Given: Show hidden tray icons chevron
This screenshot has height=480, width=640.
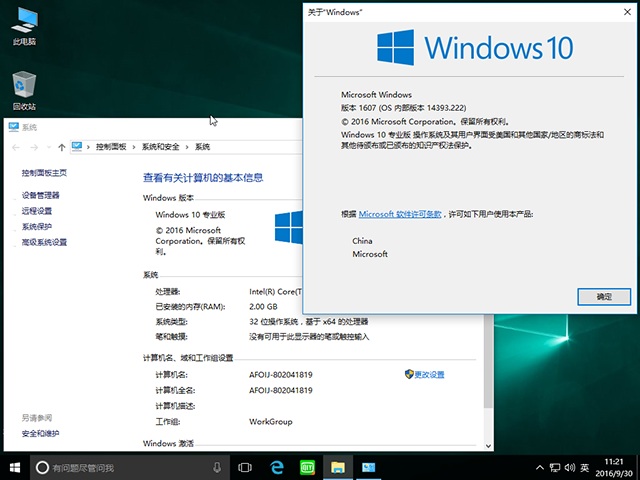Looking at the screenshot, I should [x=540, y=467].
